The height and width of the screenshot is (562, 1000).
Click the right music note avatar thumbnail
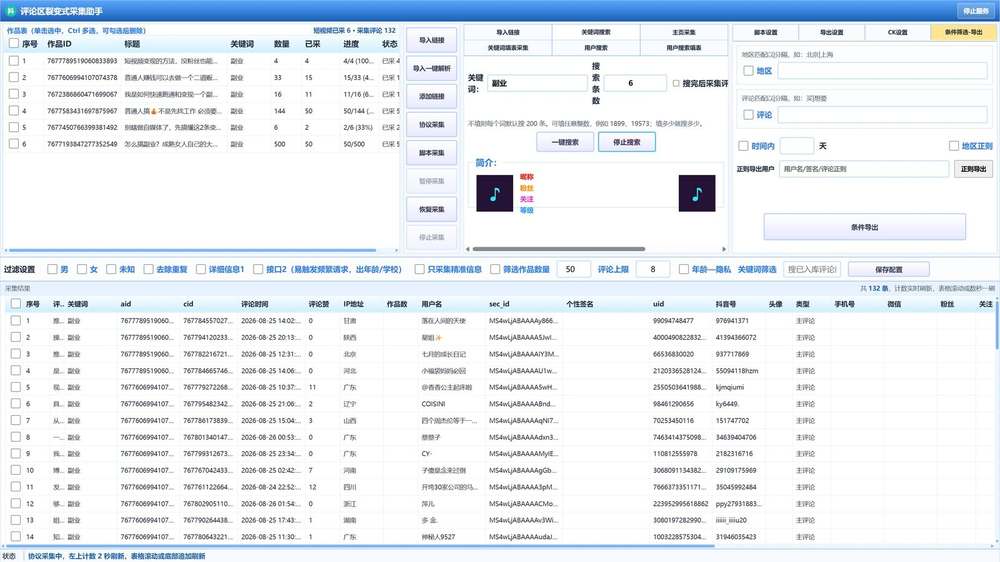tap(697, 193)
